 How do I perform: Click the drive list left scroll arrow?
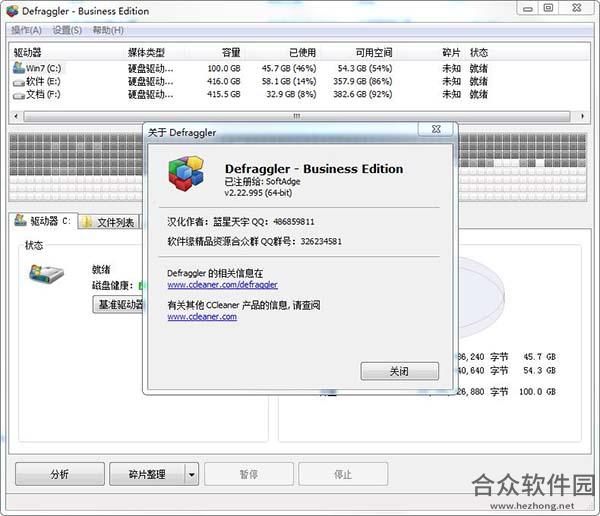coord(16,116)
